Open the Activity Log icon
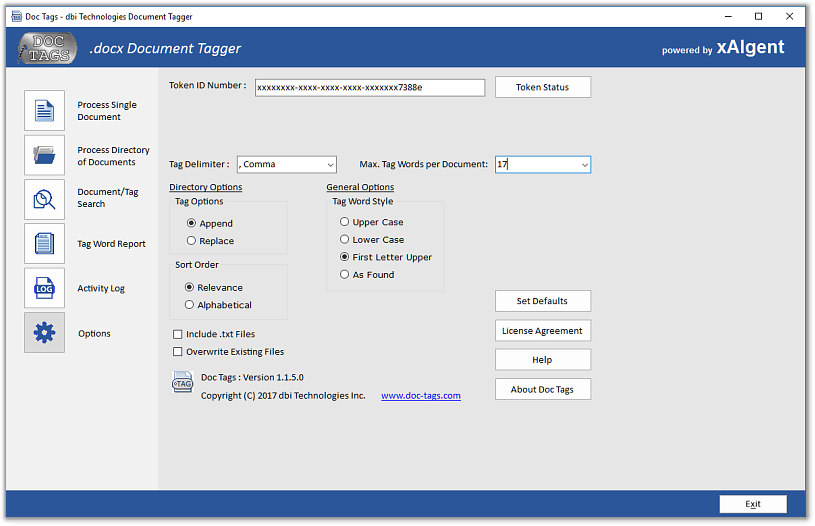The width and height of the screenshot is (815, 526). (x=44, y=288)
